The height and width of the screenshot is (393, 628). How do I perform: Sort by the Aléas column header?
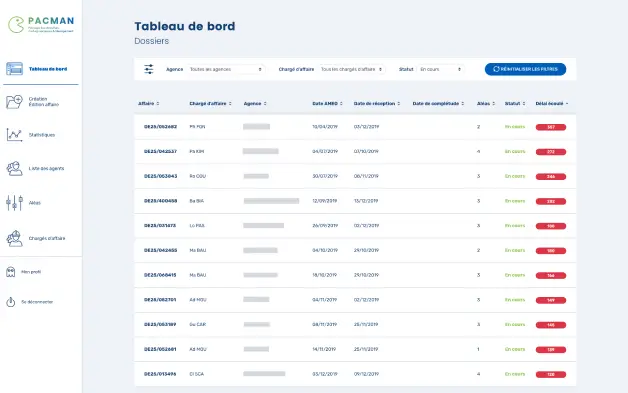[486, 104]
